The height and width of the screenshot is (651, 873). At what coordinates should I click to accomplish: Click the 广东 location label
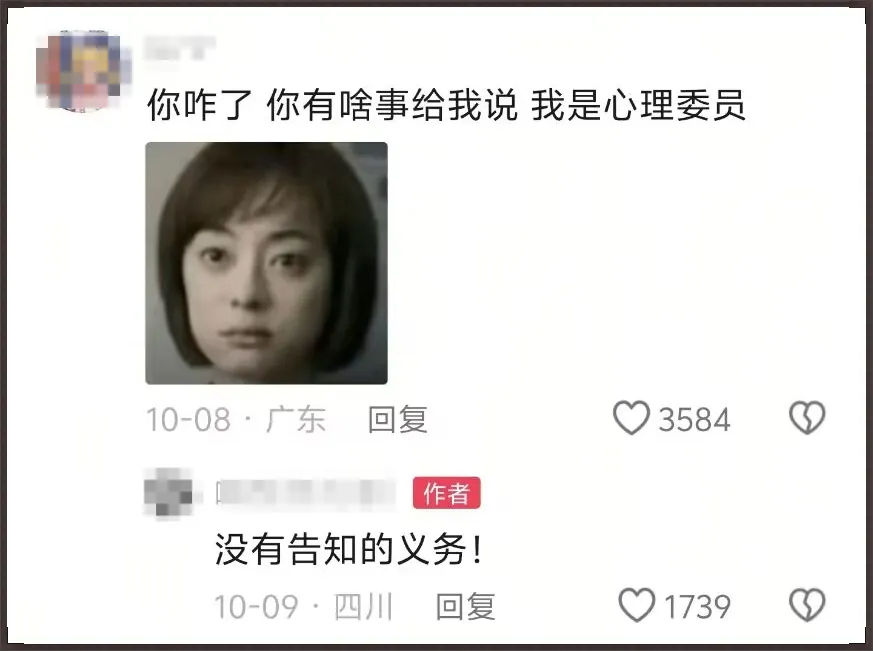(296, 419)
